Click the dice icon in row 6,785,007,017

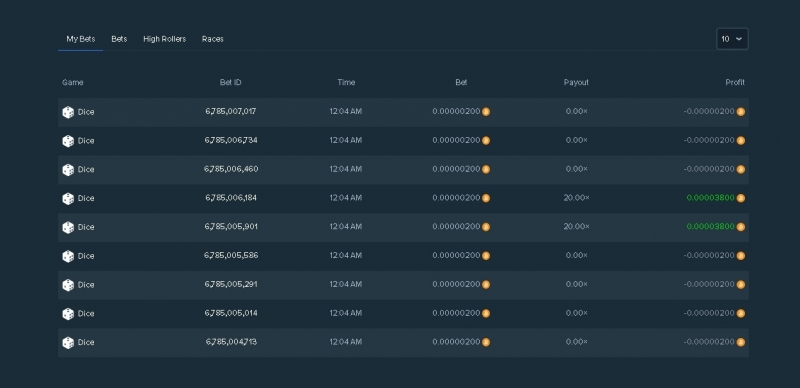[x=68, y=112]
